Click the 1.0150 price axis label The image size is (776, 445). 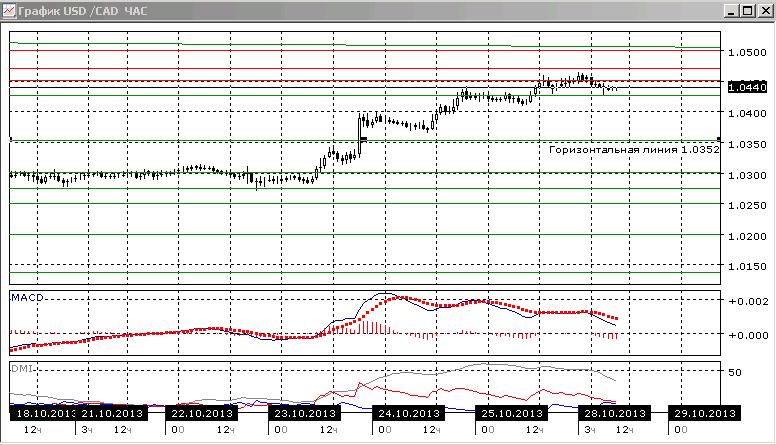pyautogui.click(x=747, y=266)
